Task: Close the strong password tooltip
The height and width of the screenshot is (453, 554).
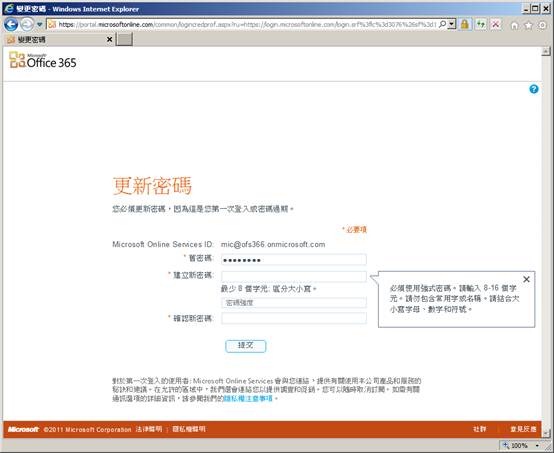Action: [x=526, y=279]
